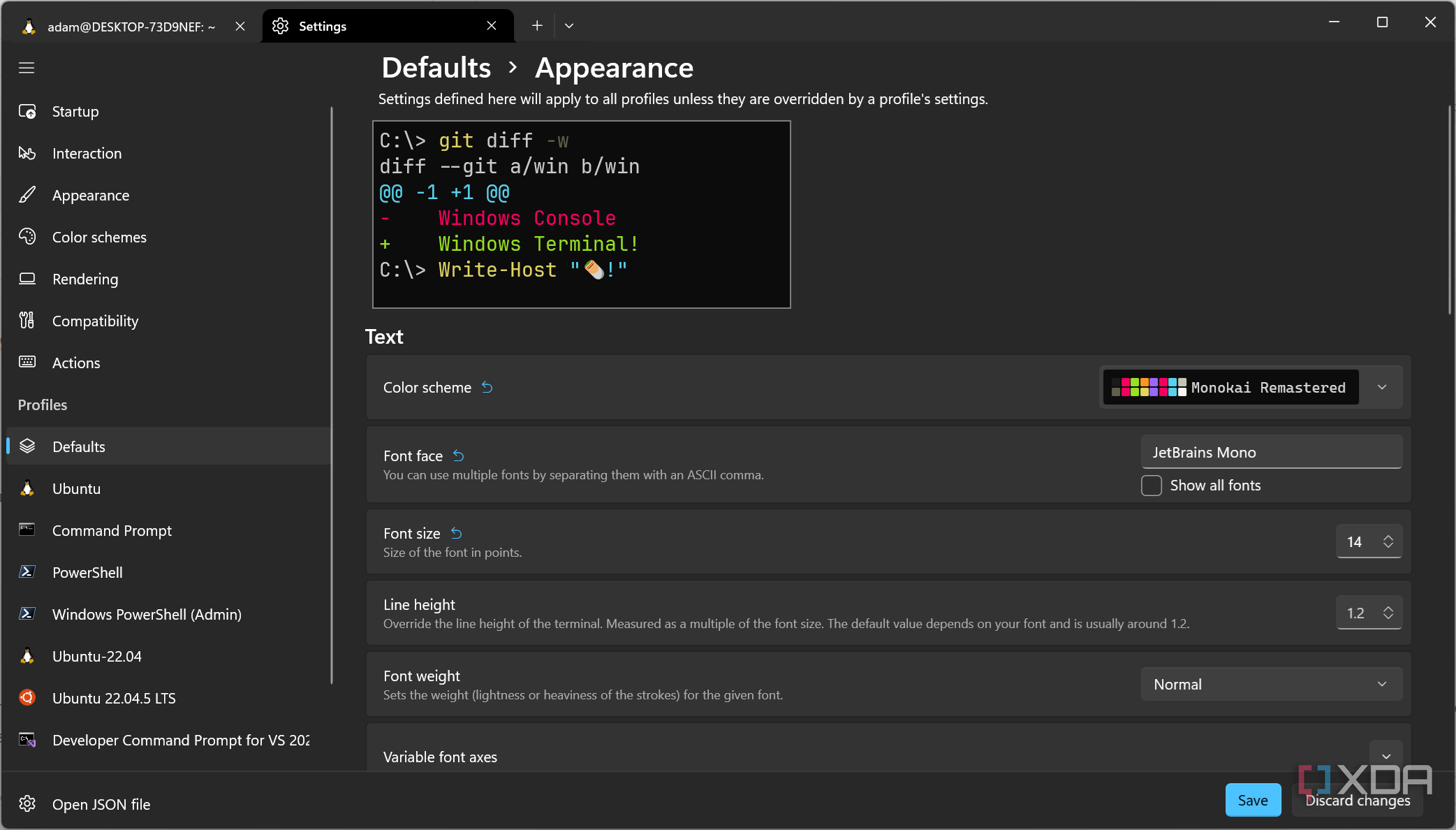Image resolution: width=1456 pixels, height=830 pixels.
Task: Click the Line height setting label
Action: pyautogui.click(x=419, y=604)
